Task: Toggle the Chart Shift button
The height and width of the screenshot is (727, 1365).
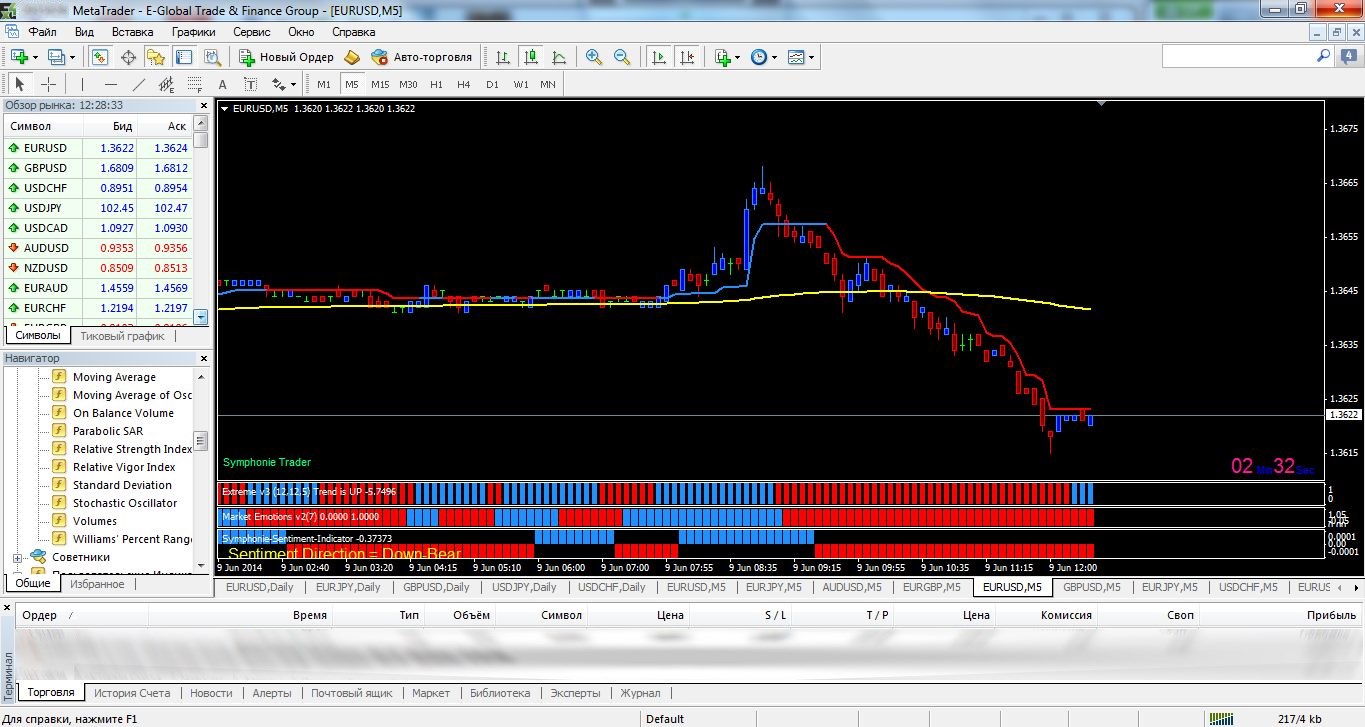Action: (687, 57)
